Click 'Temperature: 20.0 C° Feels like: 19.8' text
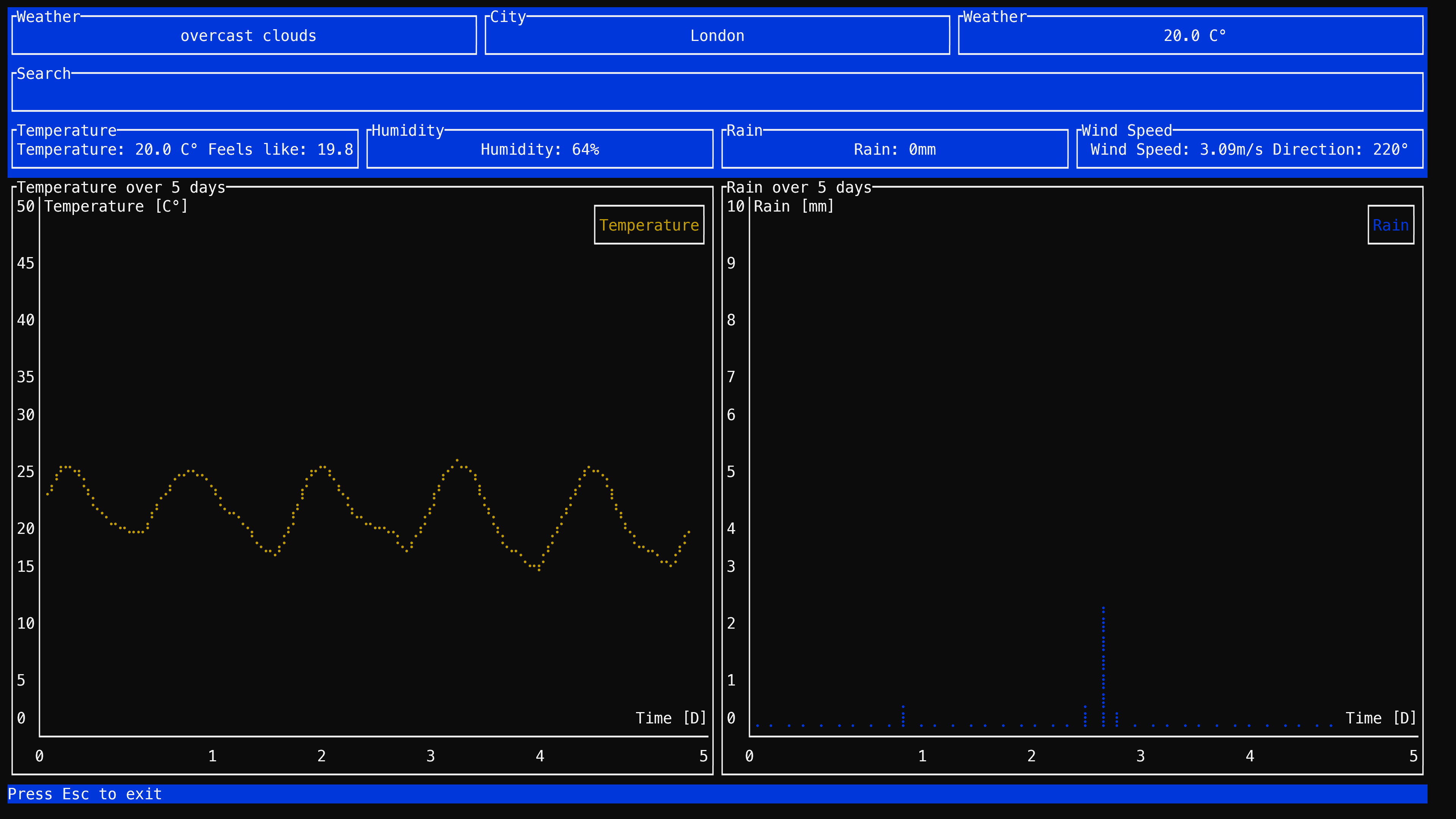Screen dimensions: 1456x819 185,150
